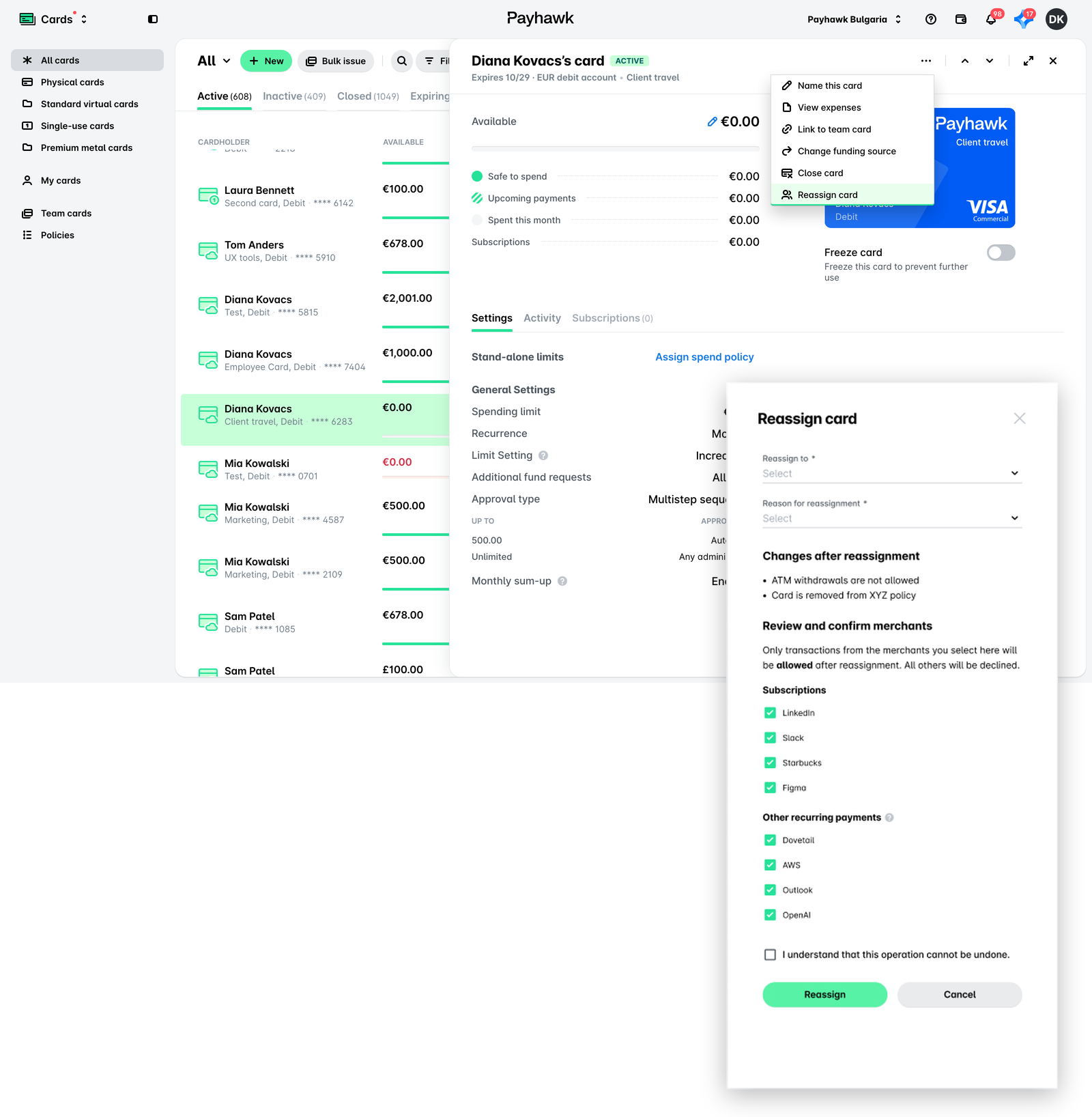The width and height of the screenshot is (1092, 1117).
Task: Open notifications bell with 98 badge
Action: click(x=991, y=19)
